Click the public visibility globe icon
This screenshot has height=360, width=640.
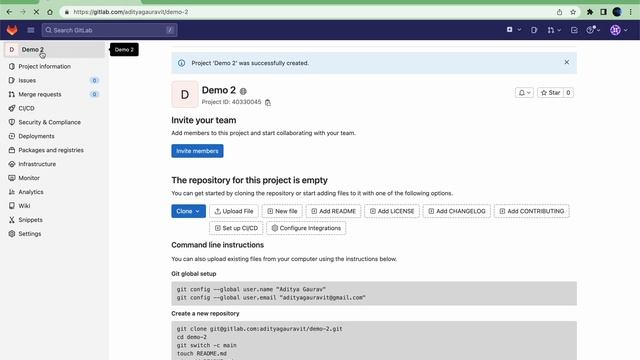tap(243, 91)
